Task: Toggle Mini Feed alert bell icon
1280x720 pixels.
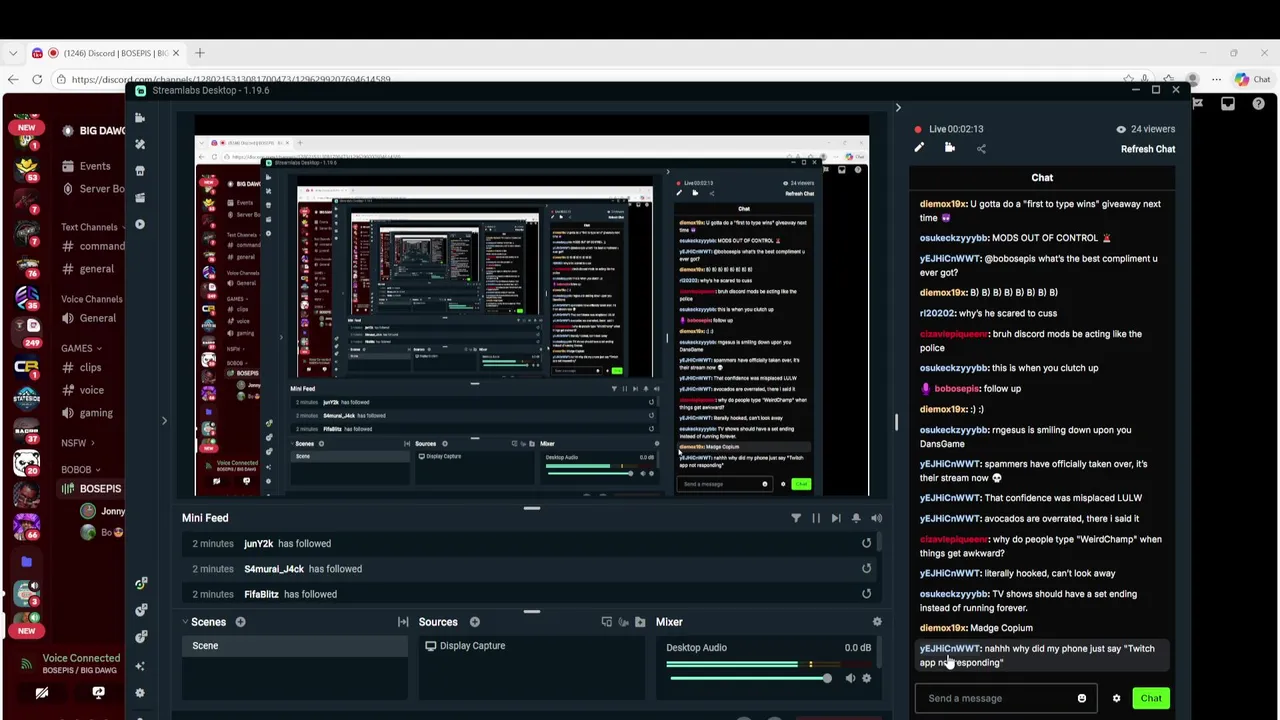Action: click(856, 518)
